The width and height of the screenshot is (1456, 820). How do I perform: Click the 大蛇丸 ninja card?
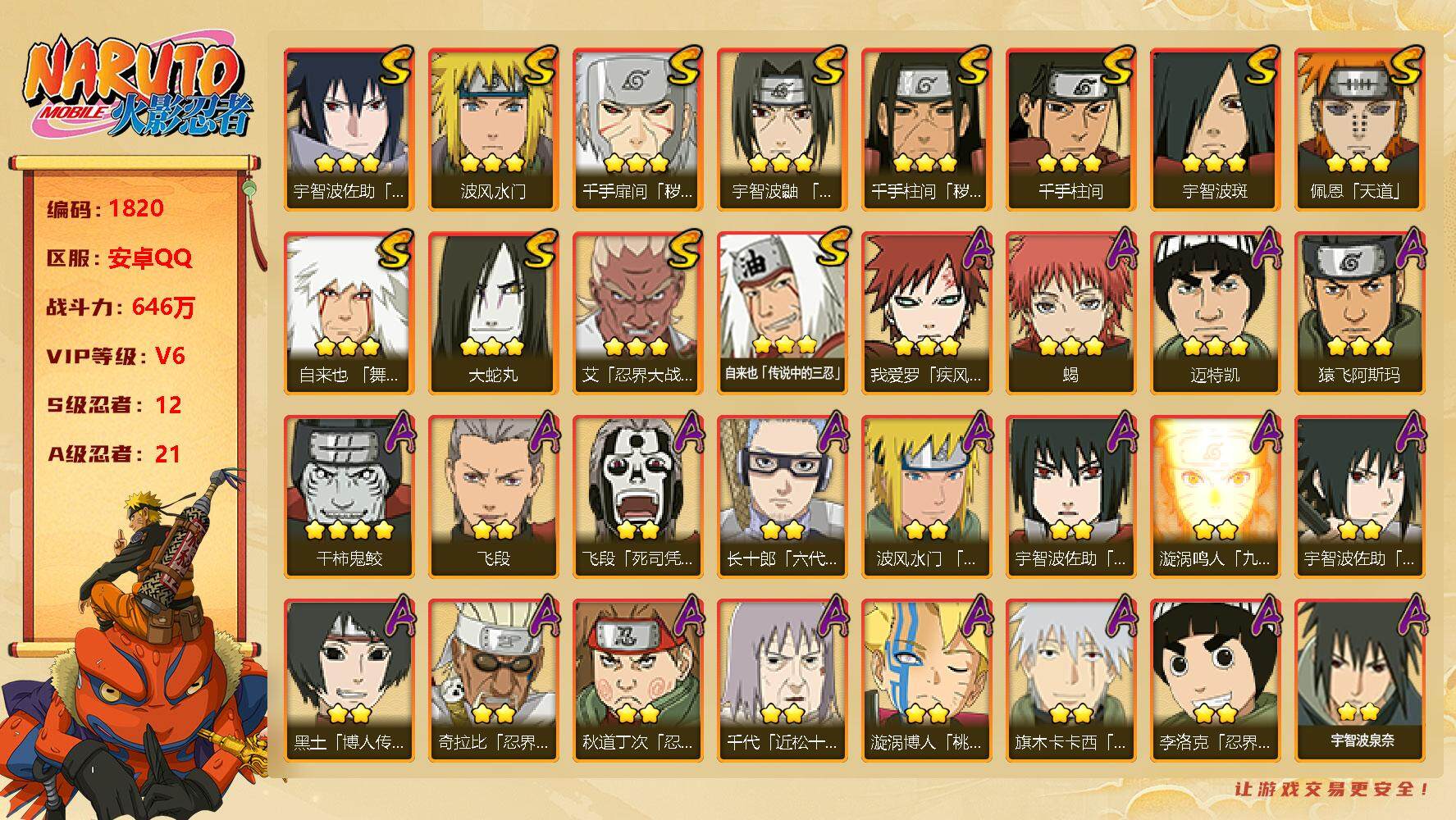pyautogui.click(x=493, y=313)
